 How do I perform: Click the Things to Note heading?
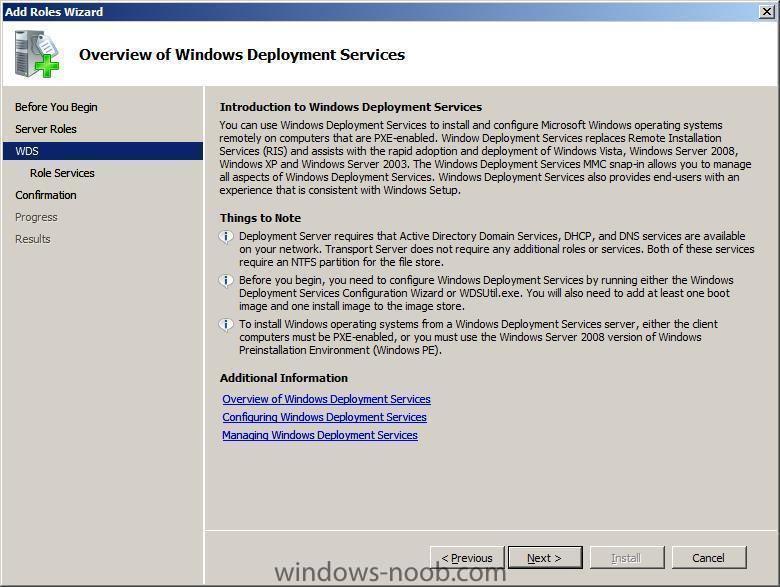coord(260,218)
